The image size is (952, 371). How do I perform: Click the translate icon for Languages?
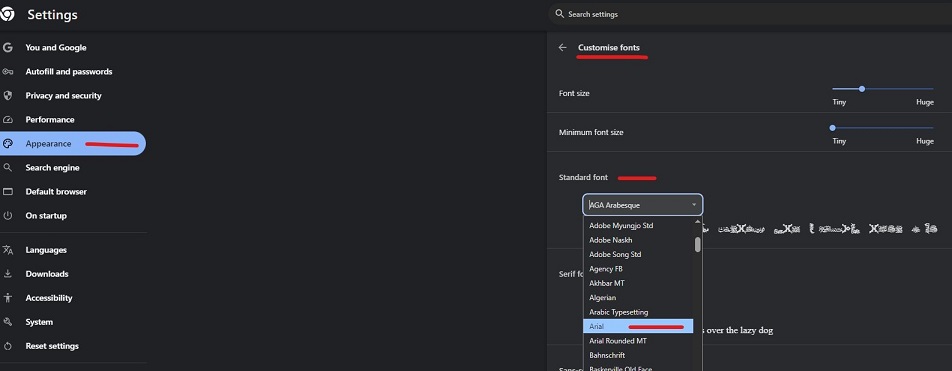click(x=8, y=250)
